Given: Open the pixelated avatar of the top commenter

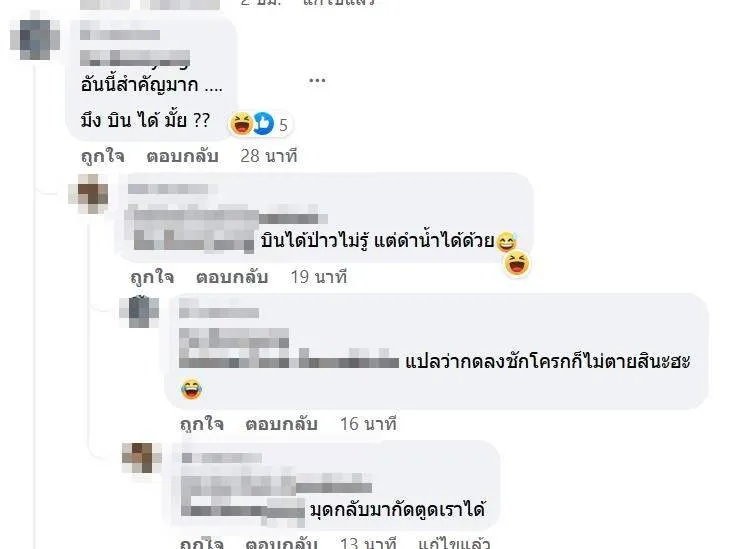Looking at the screenshot, I should (35, 38).
